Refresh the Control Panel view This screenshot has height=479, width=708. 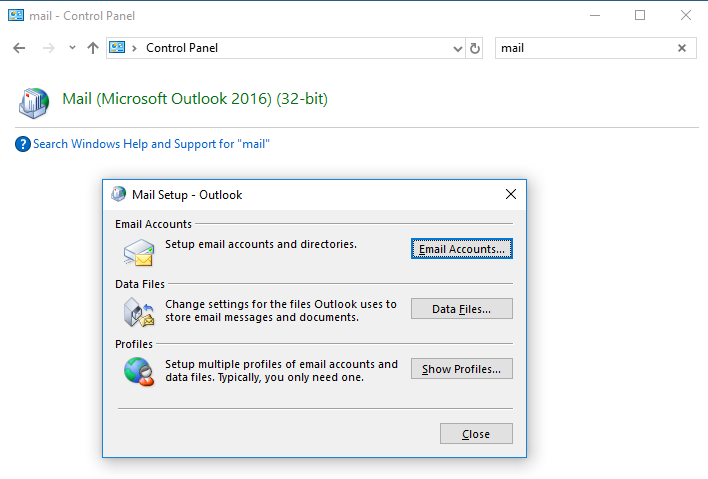click(475, 48)
